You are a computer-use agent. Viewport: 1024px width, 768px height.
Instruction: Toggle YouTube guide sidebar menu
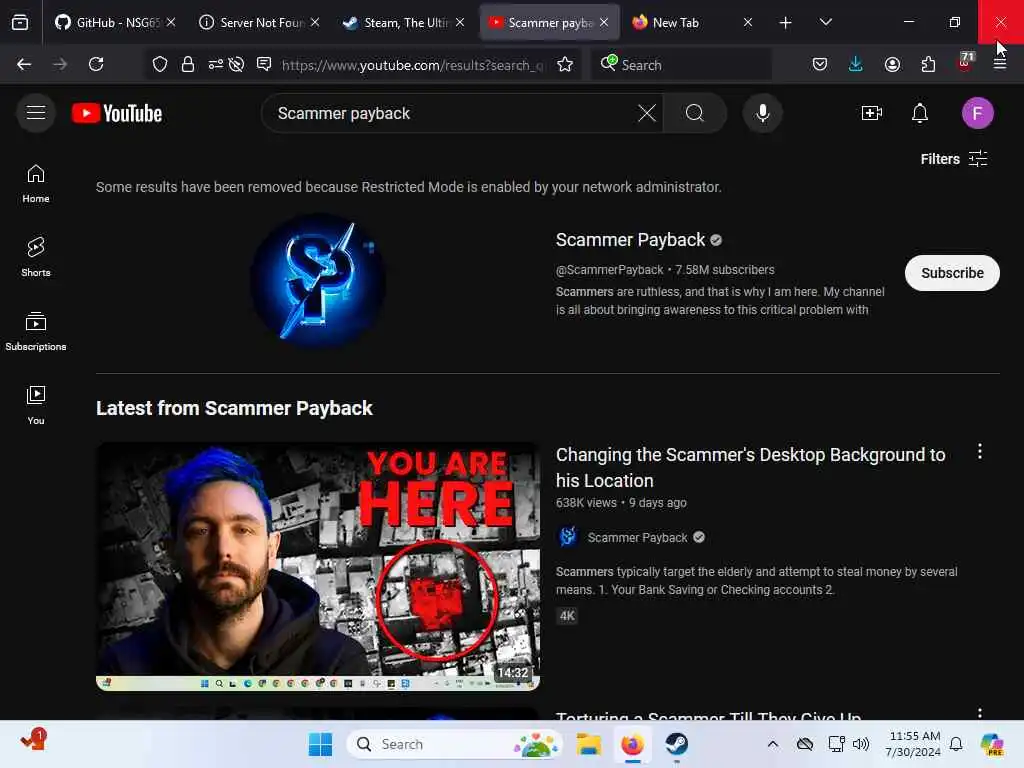36,113
